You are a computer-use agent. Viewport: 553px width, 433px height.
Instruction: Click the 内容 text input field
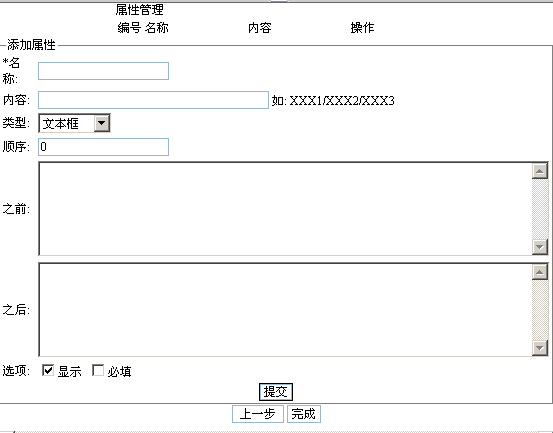(153, 100)
